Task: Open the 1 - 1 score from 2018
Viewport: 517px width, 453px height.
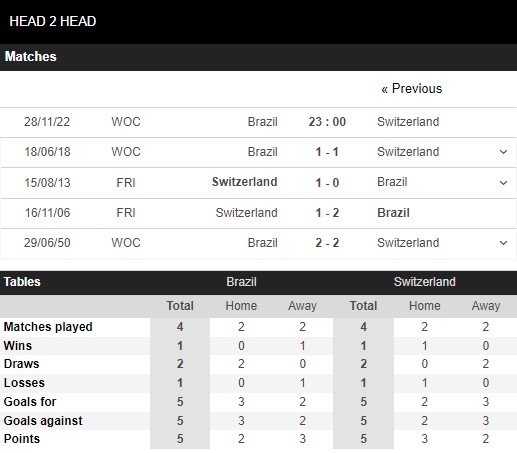Action: point(327,152)
